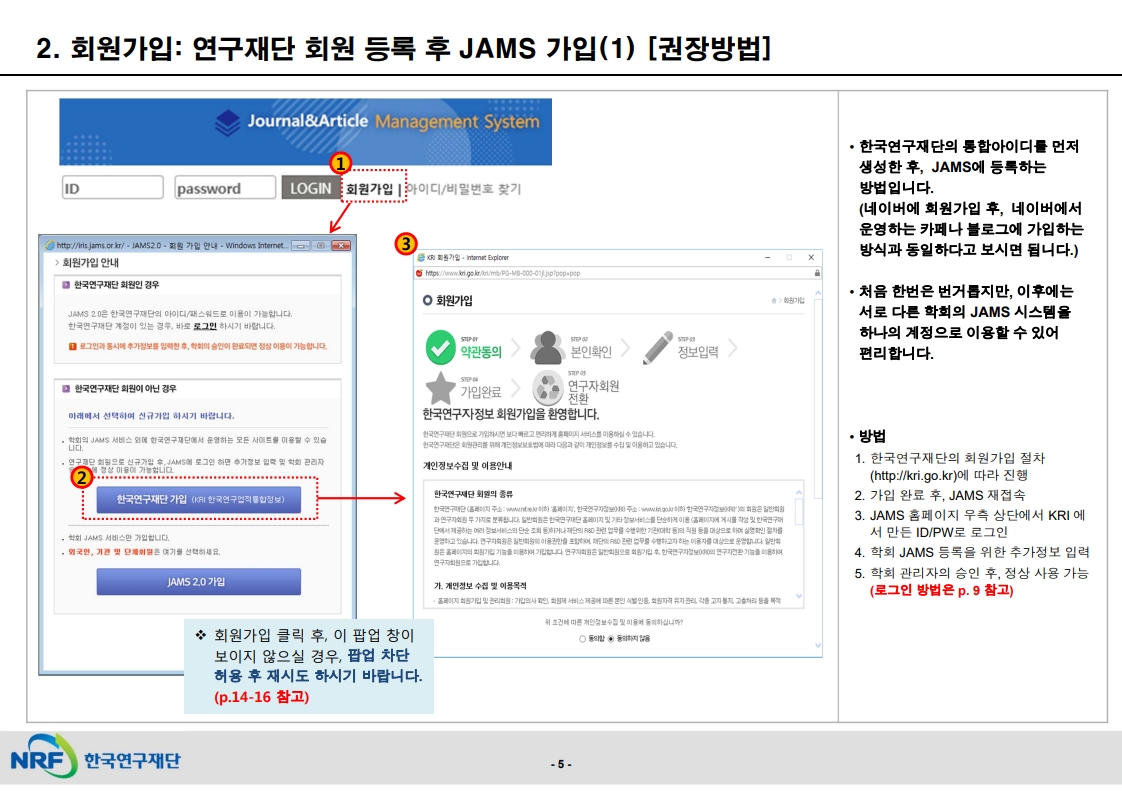The height and width of the screenshot is (793, 1122).
Task: Click the KRI window address bar URL
Action: tap(503, 273)
